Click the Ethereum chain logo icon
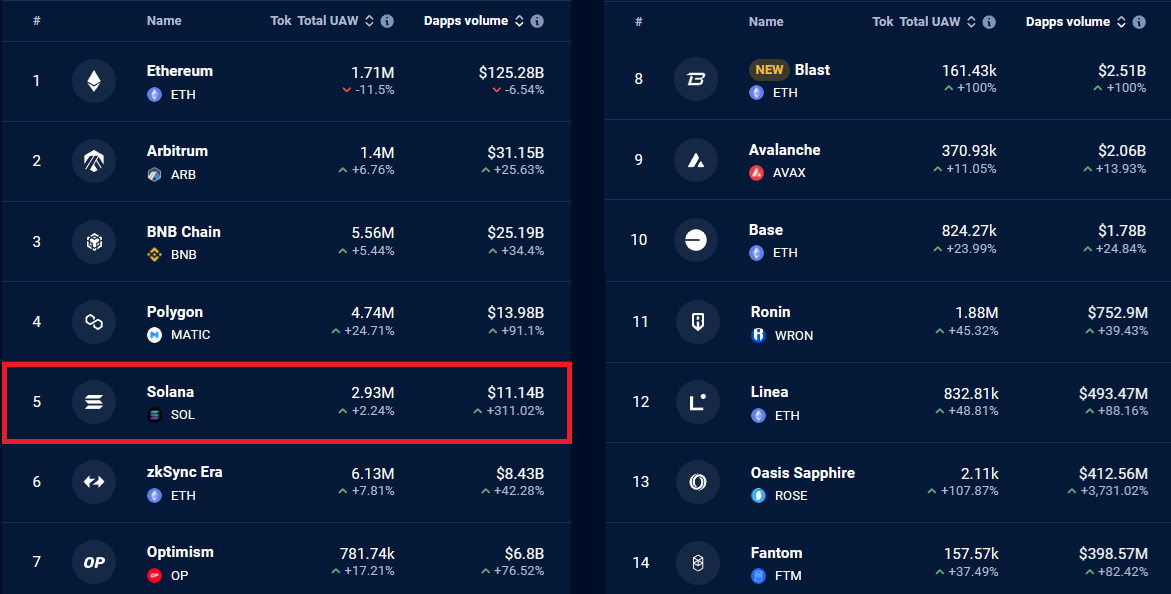1171x594 pixels. (94, 81)
